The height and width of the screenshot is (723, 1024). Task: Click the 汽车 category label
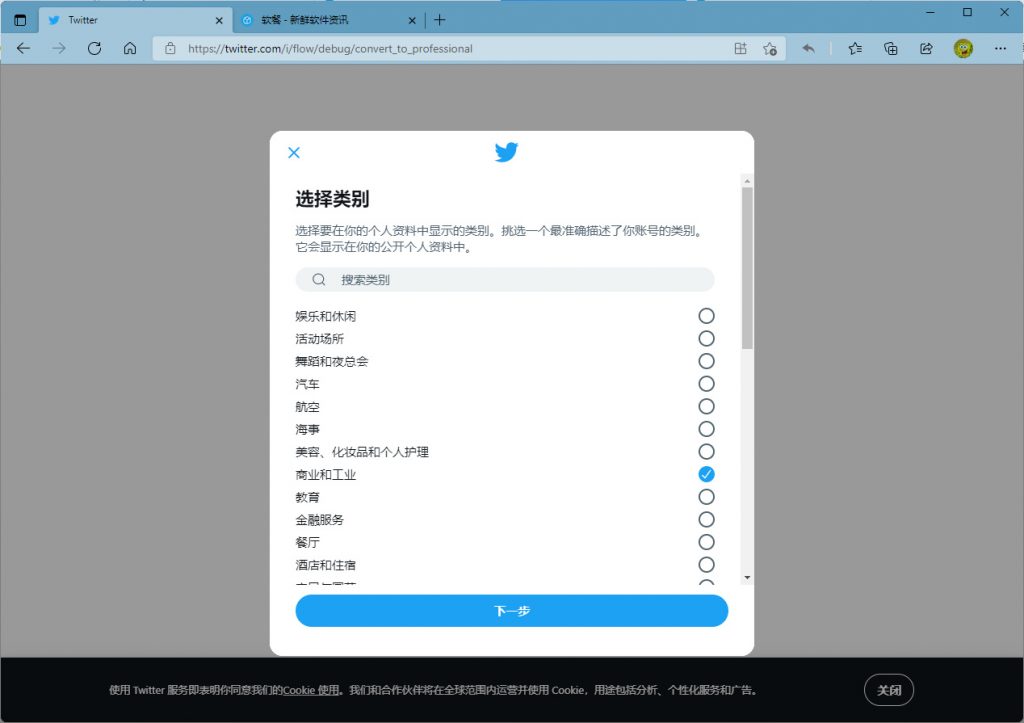point(307,384)
